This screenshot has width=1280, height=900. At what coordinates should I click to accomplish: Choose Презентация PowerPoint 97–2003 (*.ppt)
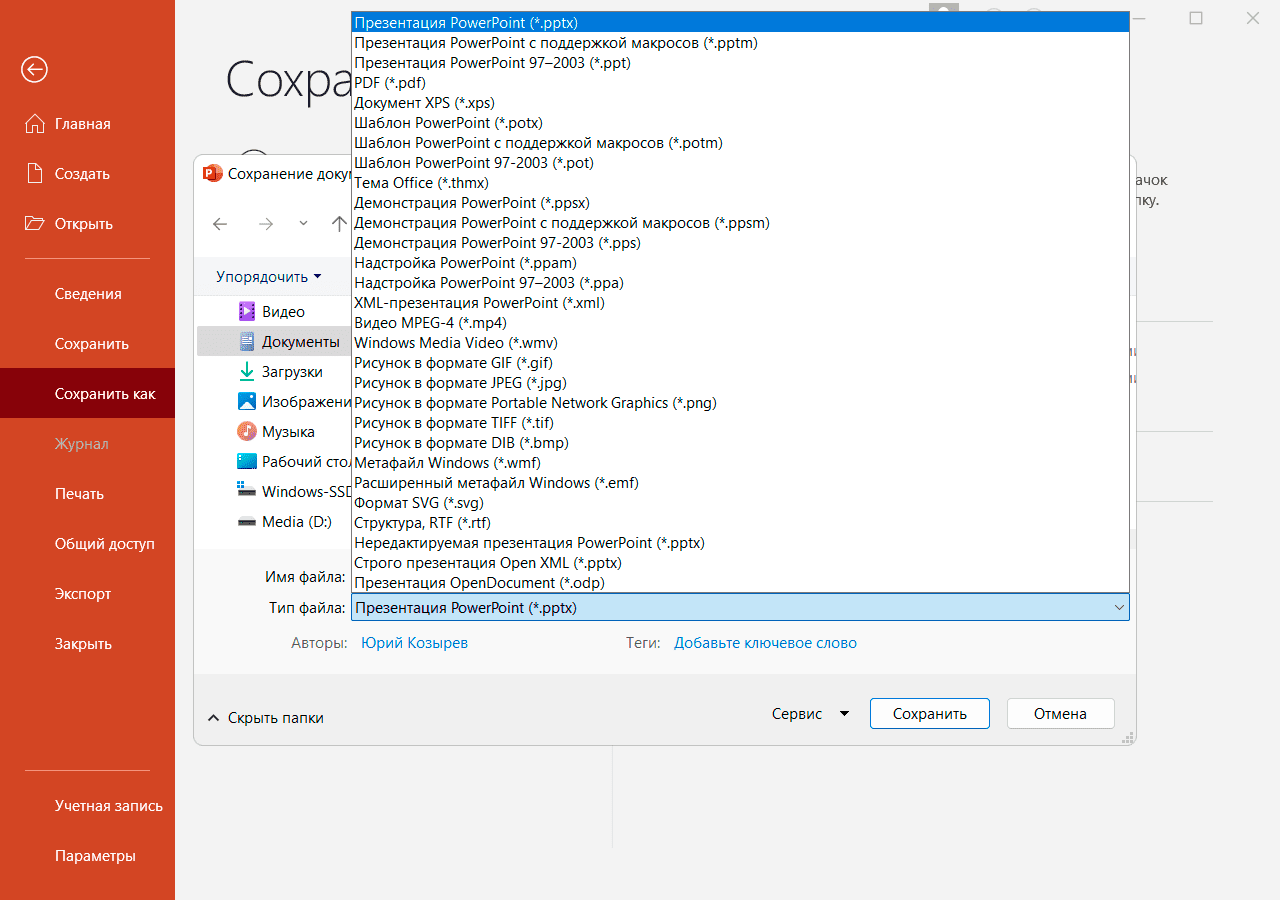coord(740,63)
